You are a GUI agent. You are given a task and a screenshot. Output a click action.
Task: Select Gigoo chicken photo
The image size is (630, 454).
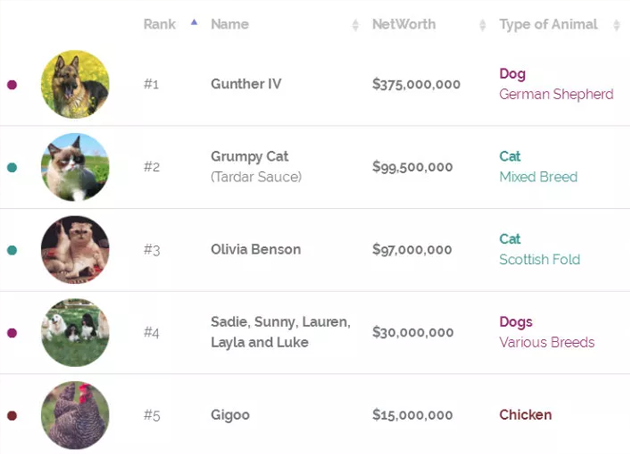point(75,415)
